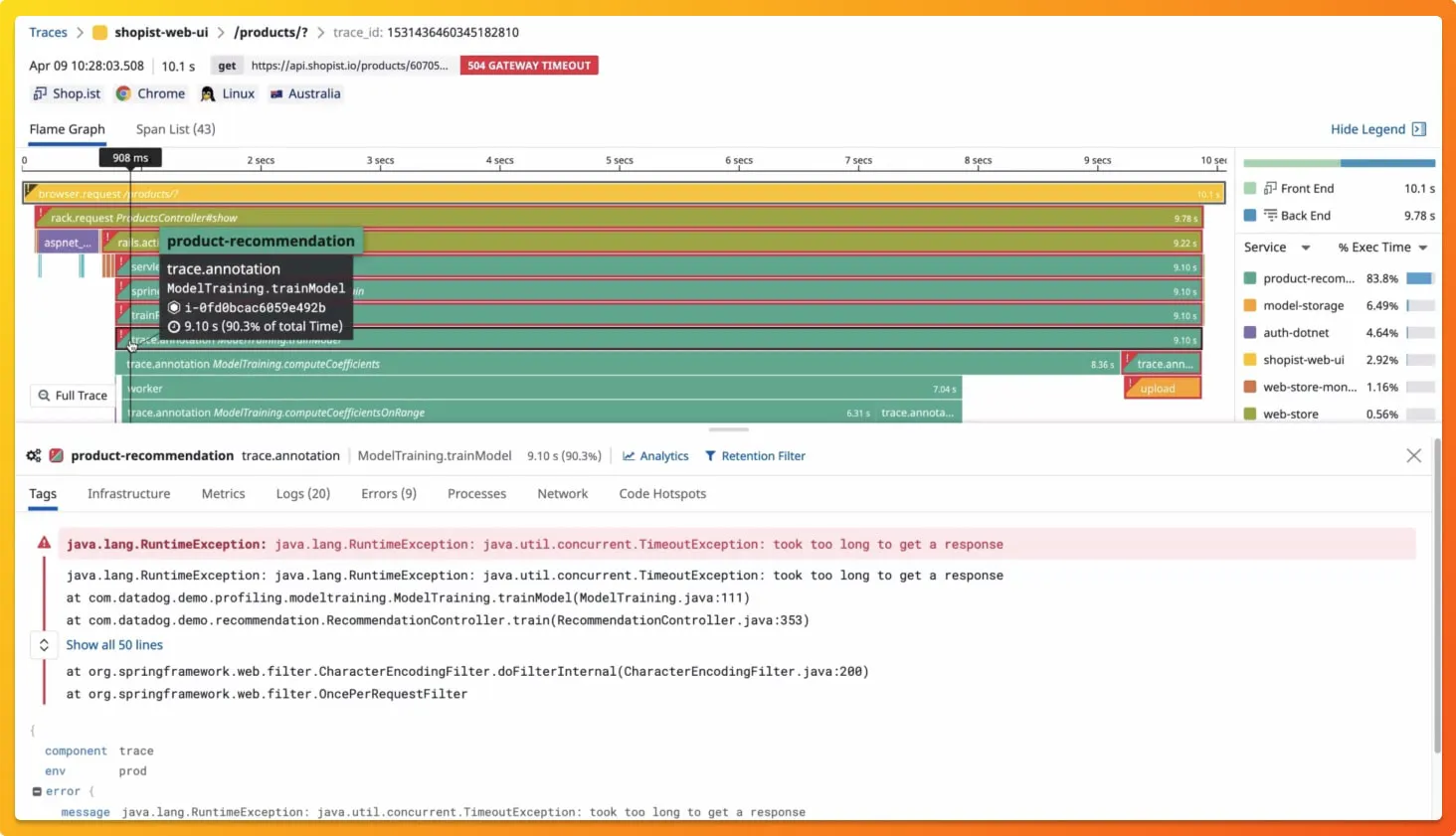Viewport: 1456px width, 836px height.
Task: Open the Metrics tab
Action: click(x=223, y=494)
